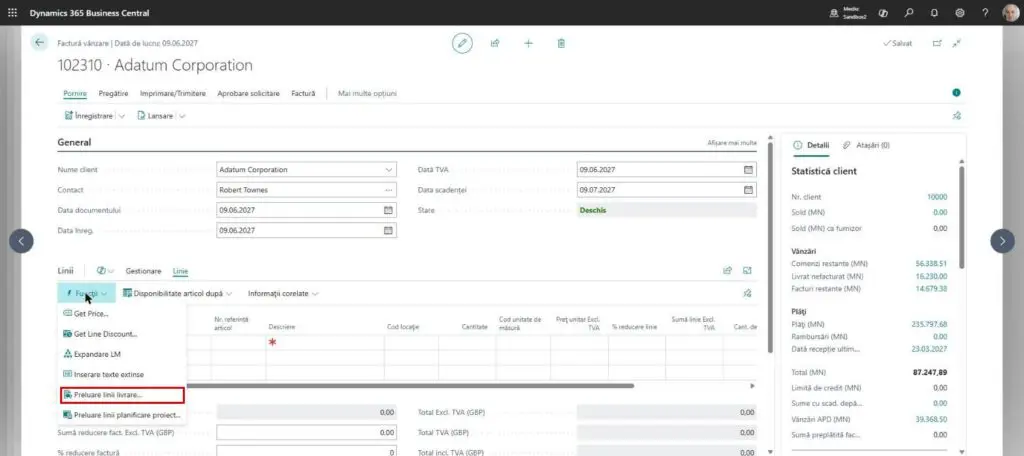Open the Gestionare lines tab
The height and width of the screenshot is (456, 1024).
143,270
